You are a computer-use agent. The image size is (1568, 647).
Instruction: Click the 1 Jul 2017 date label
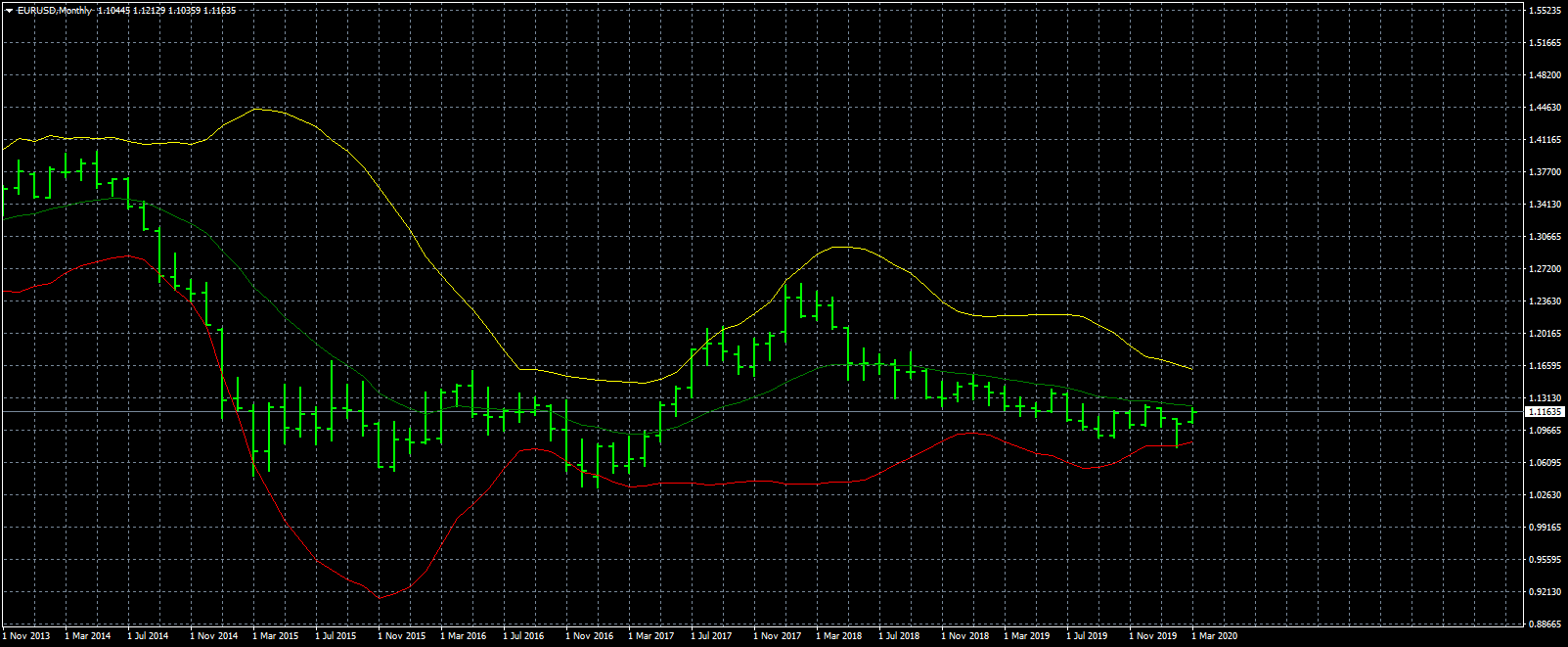(x=712, y=636)
